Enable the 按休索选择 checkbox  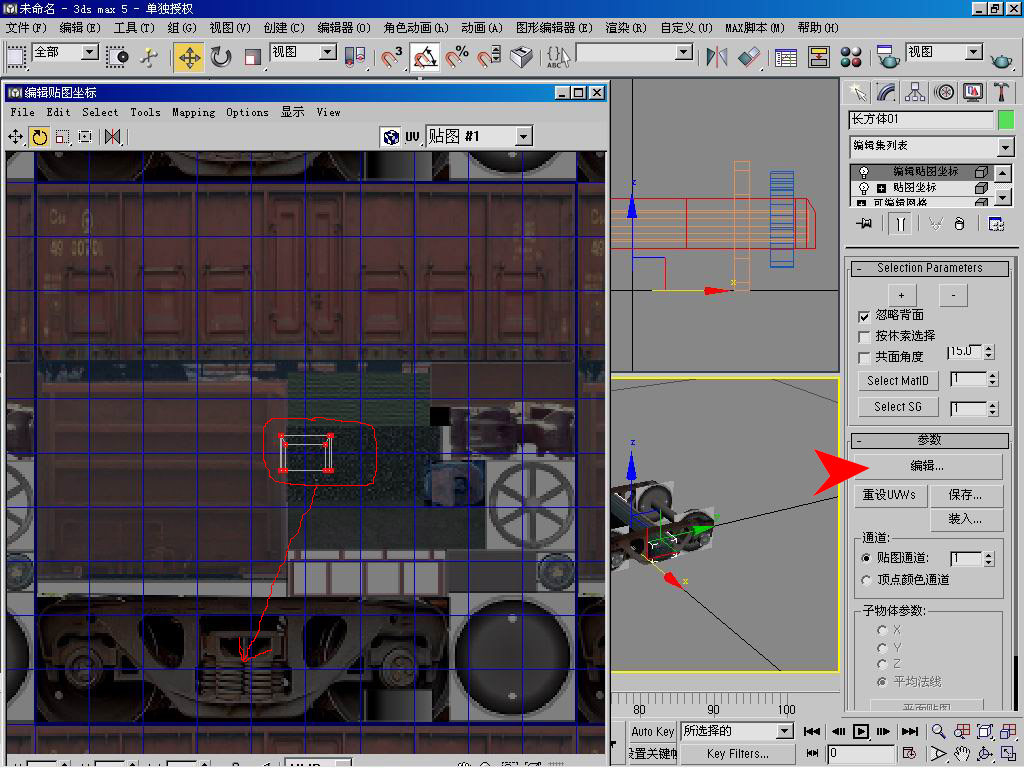pyautogui.click(x=865, y=337)
